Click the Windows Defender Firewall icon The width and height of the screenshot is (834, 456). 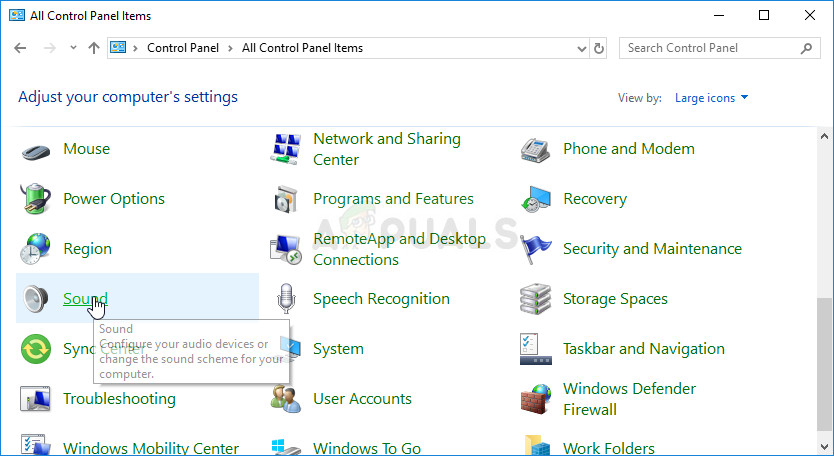point(537,399)
